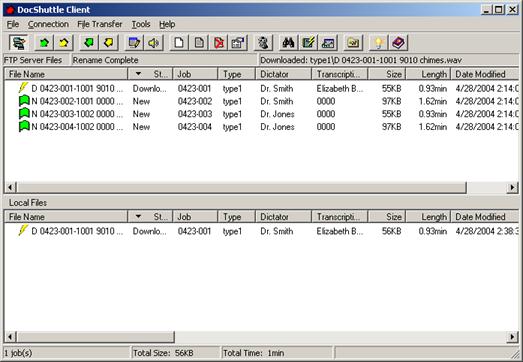Click Total Size: 56KB in status bar
Image resolution: width=523 pixels, height=362 pixels.
coord(163,353)
